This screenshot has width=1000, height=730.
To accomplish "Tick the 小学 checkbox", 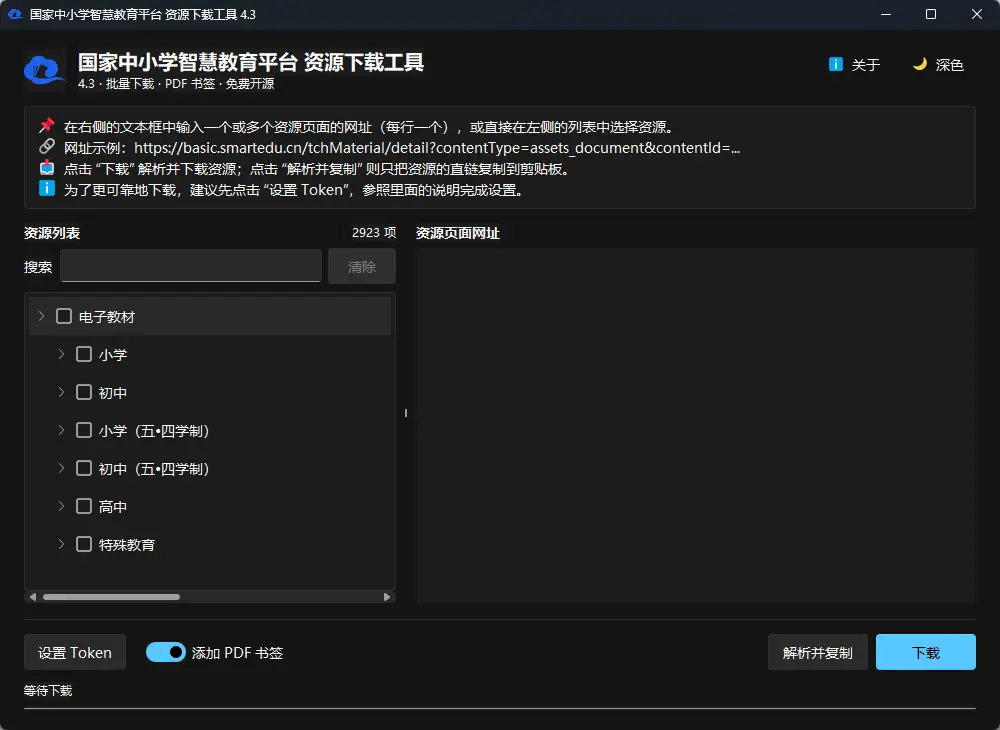I will point(84,354).
